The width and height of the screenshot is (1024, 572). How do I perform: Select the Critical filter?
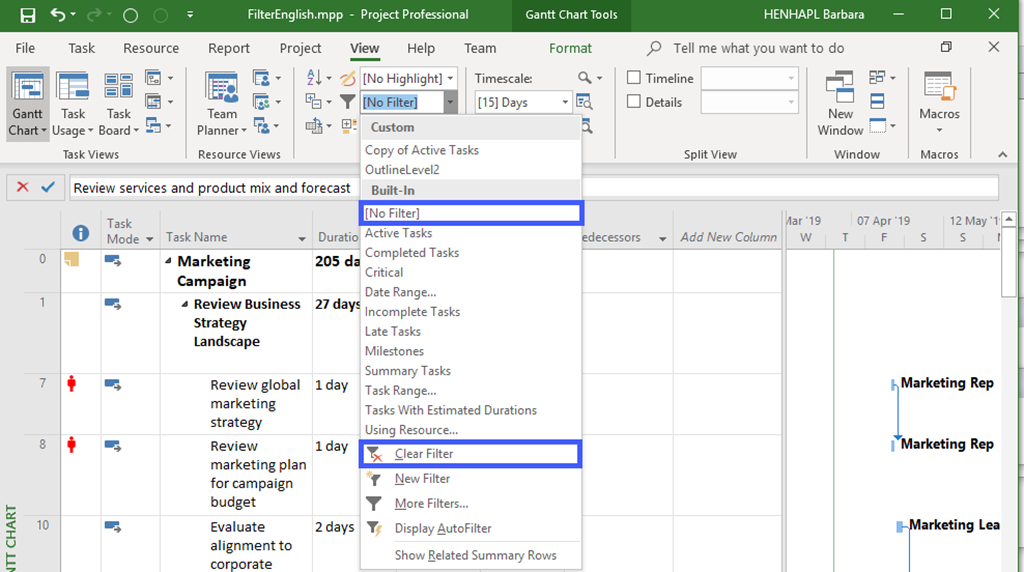471,272
